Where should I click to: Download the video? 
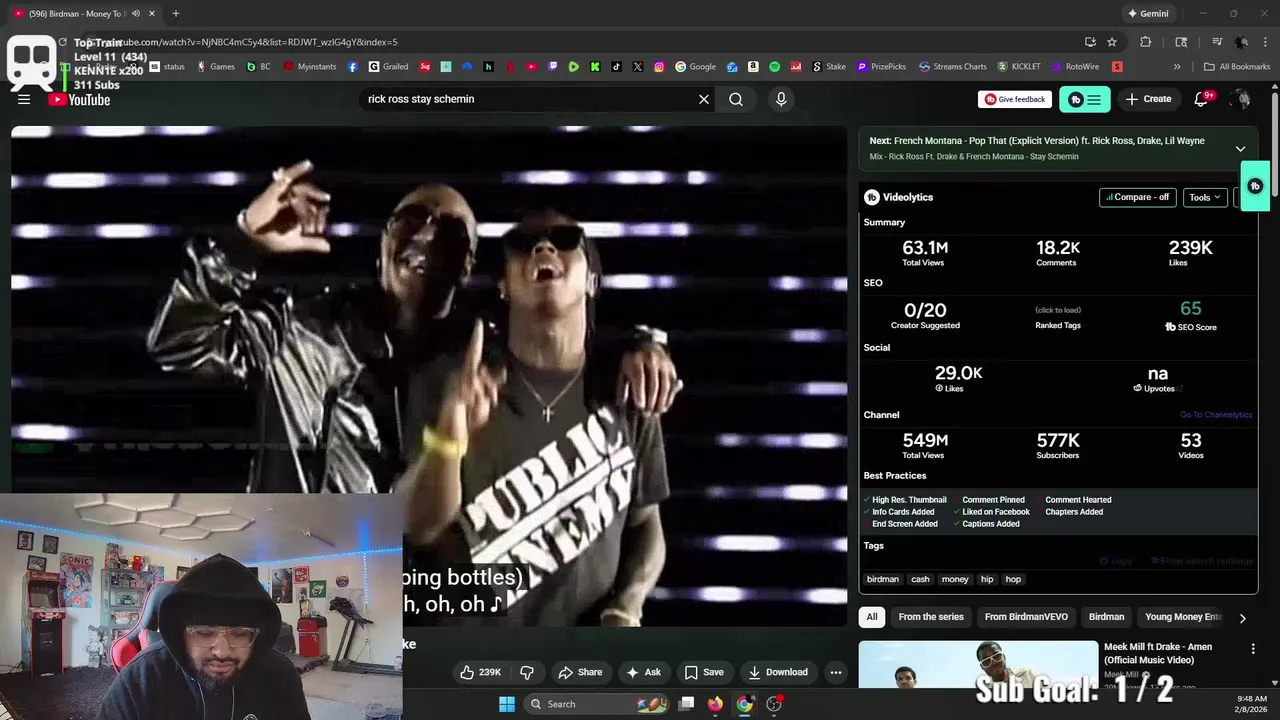pyautogui.click(x=778, y=672)
